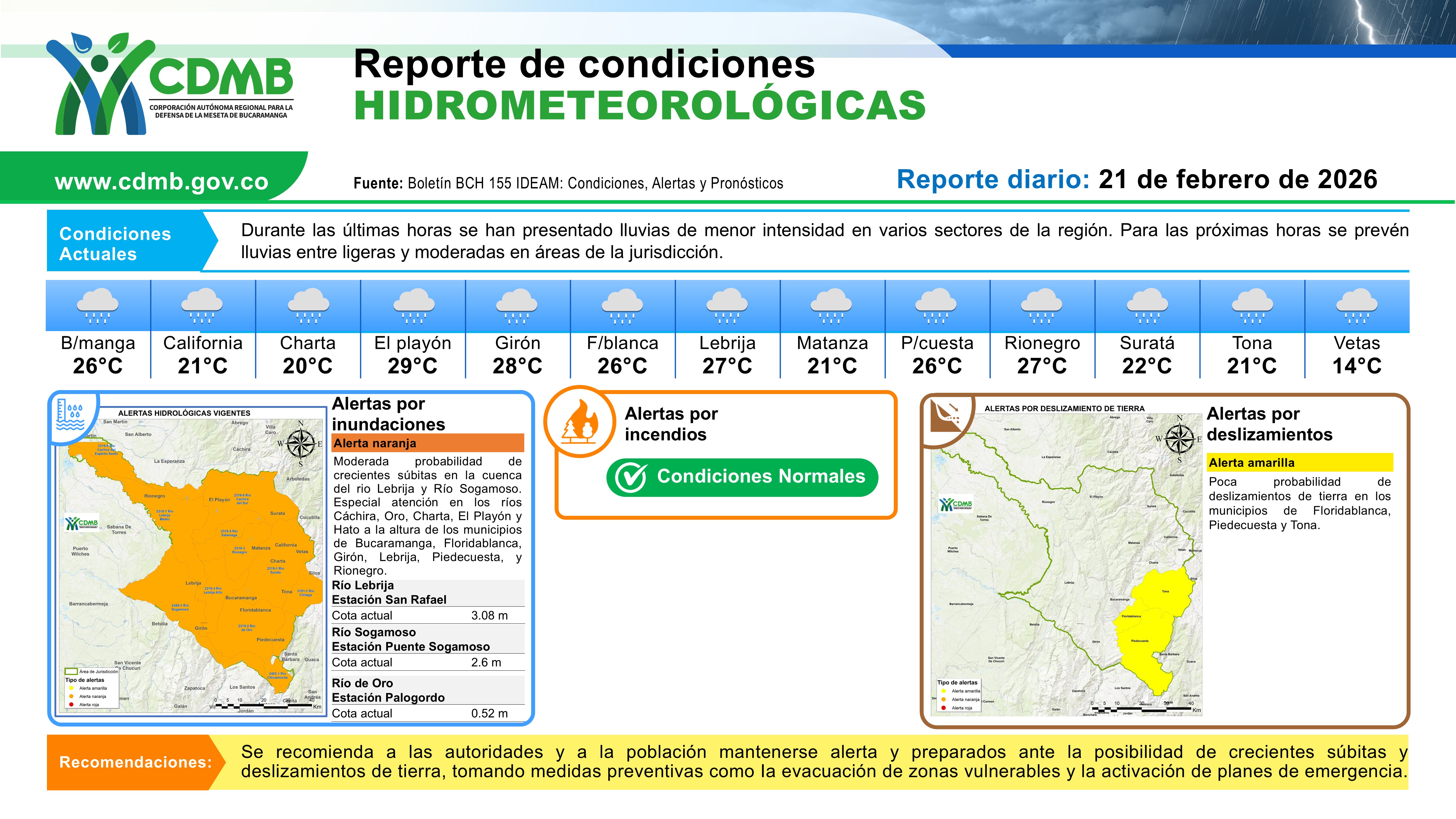Click the rain cloud above Girón
Viewport: 1456px width, 819px height.
[517, 306]
